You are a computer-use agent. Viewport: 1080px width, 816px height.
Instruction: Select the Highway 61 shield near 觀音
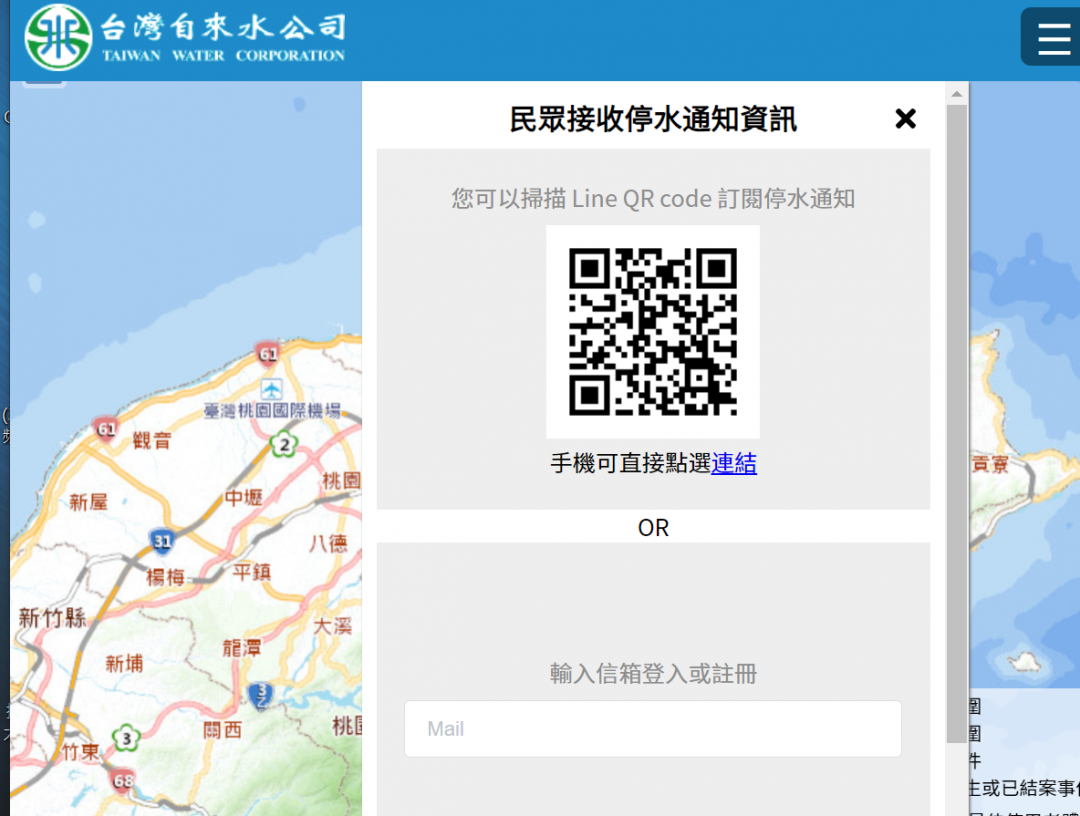tap(107, 427)
